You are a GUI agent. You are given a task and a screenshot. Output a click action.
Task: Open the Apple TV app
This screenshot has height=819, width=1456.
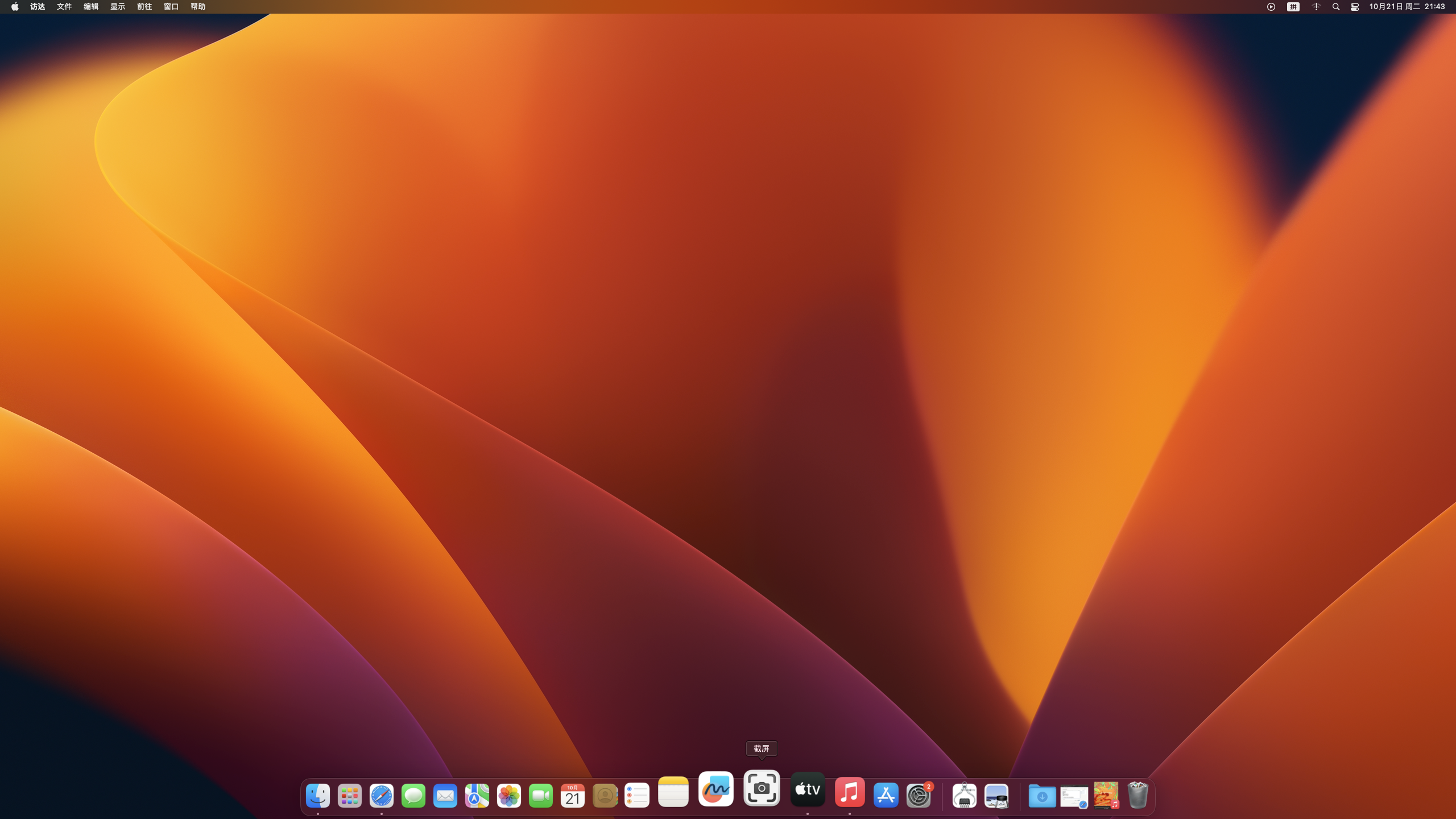(808, 789)
